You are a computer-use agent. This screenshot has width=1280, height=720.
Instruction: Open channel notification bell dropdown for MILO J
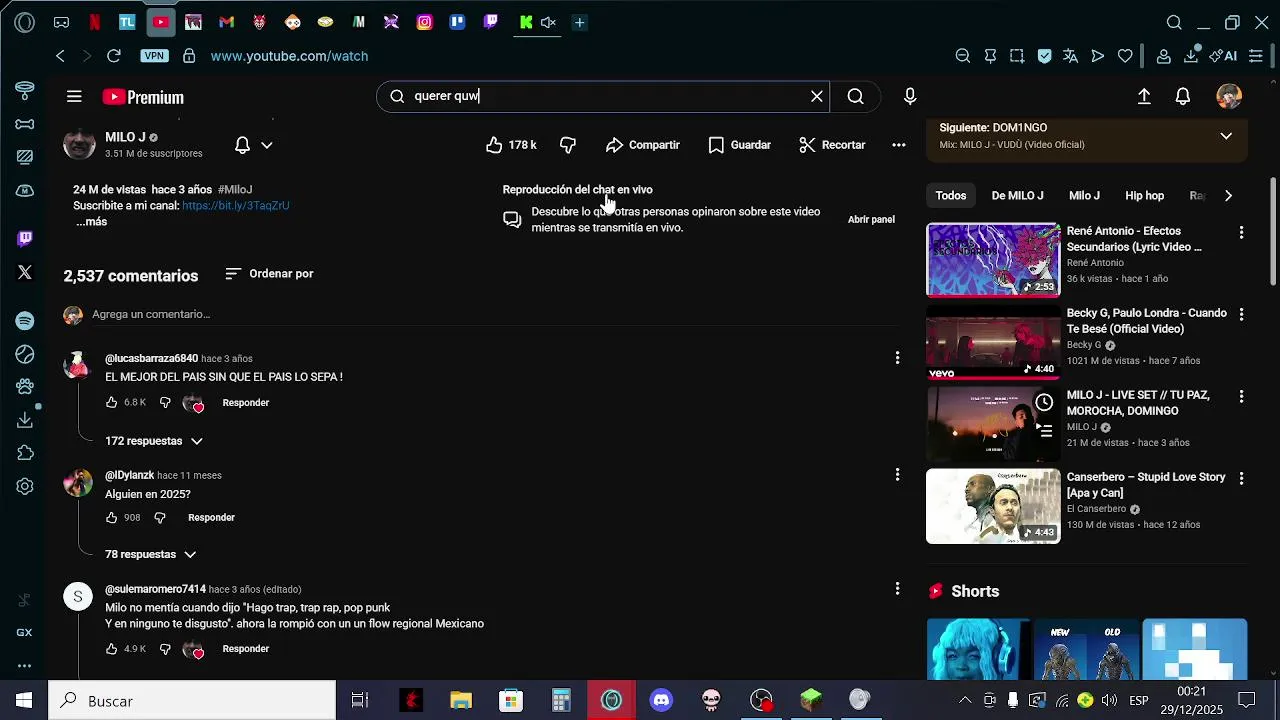point(253,145)
